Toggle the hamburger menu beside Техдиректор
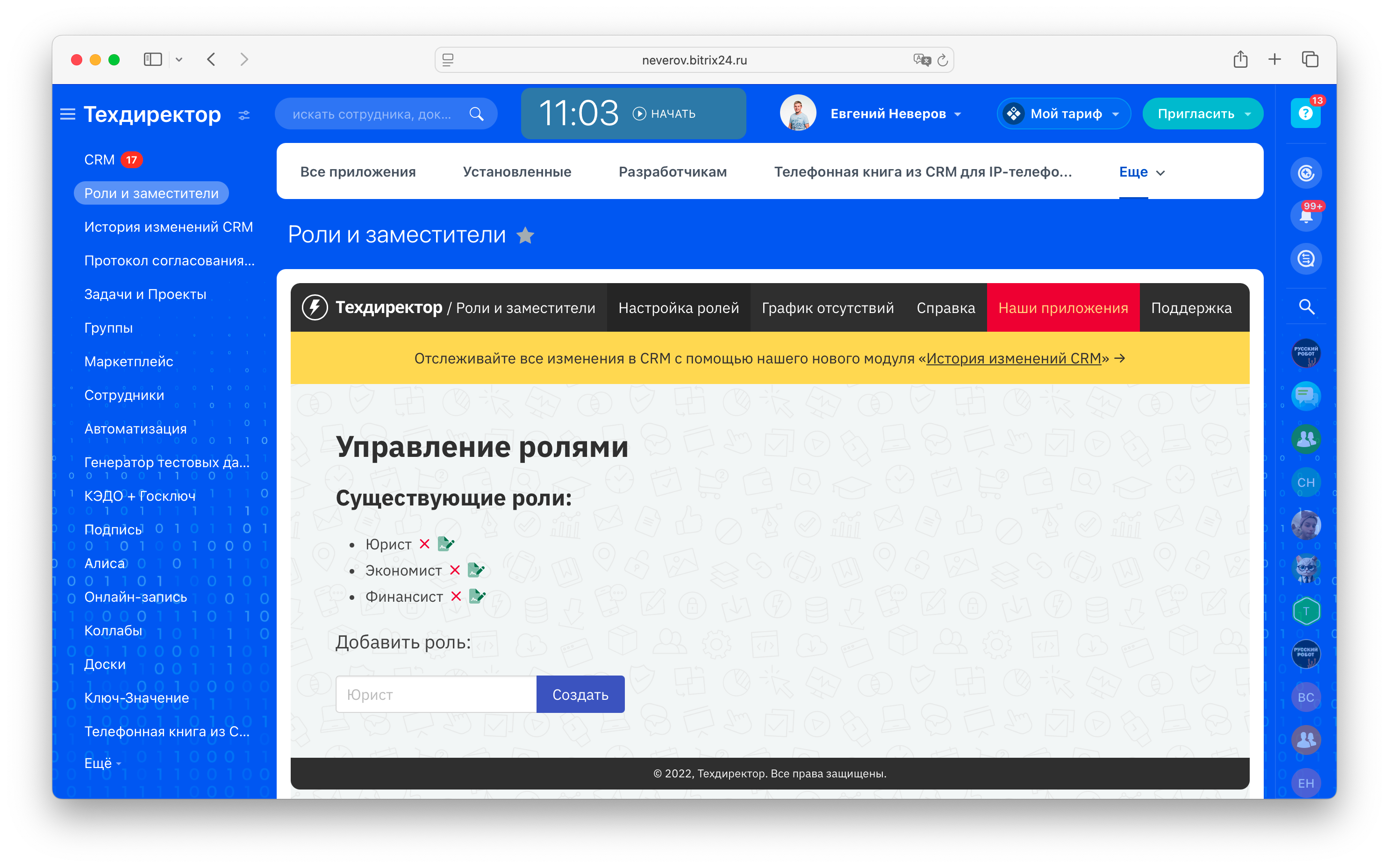Viewport: 1389px width, 868px height. pyautogui.click(x=68, y=114)
